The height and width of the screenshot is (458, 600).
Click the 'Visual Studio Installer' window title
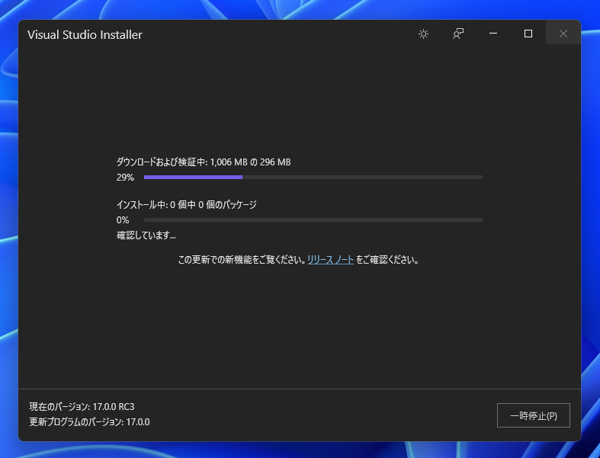85,35
